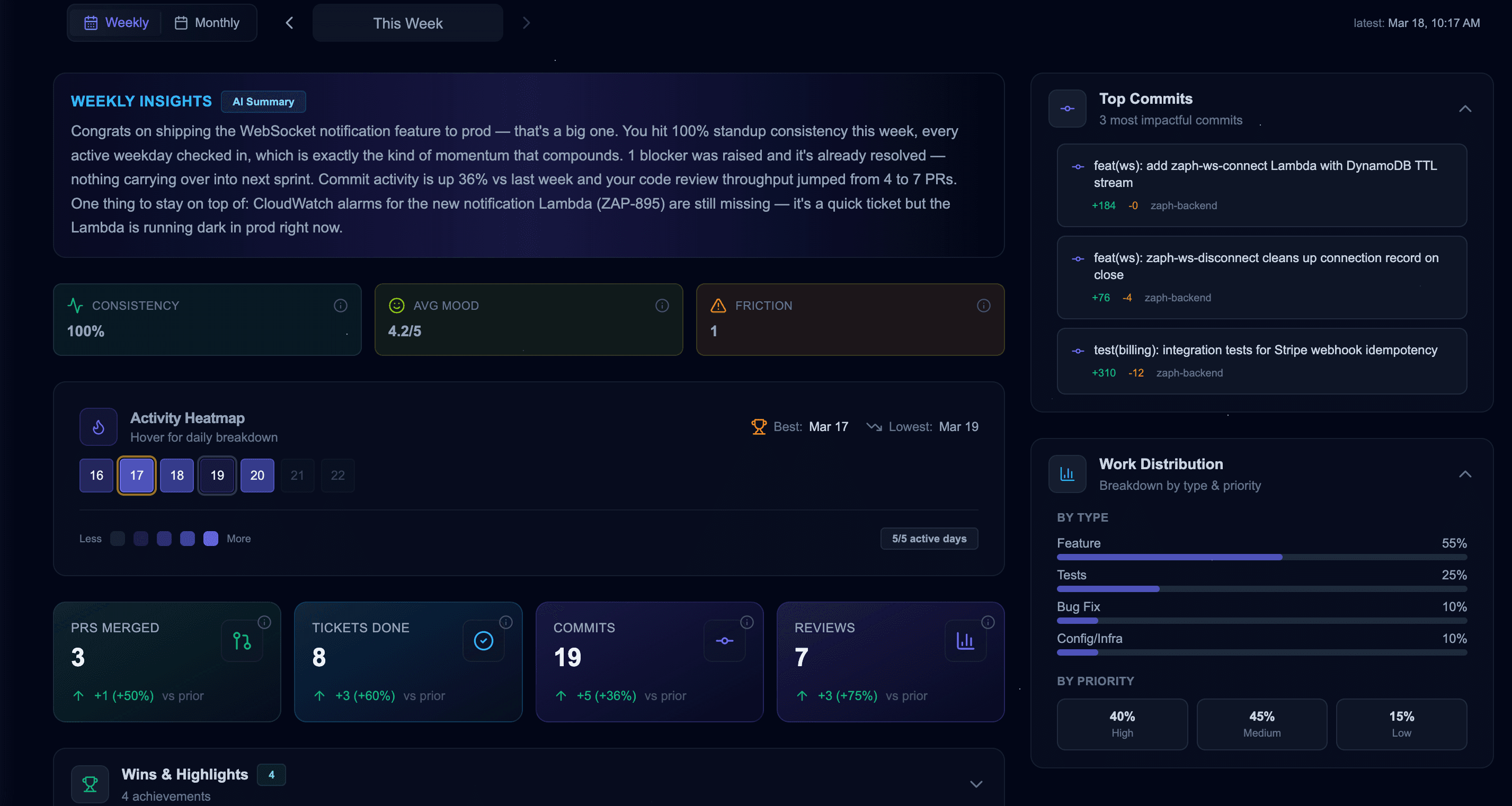This screenshot has width=1512, height=806.
Task: Click the smiley icon on Avg Mood card
Action: point(397,306)
